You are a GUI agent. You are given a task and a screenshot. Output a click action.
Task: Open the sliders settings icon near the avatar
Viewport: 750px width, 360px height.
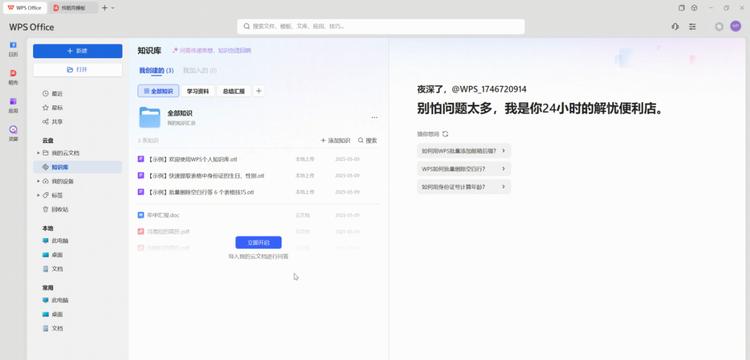pos(692,27)
